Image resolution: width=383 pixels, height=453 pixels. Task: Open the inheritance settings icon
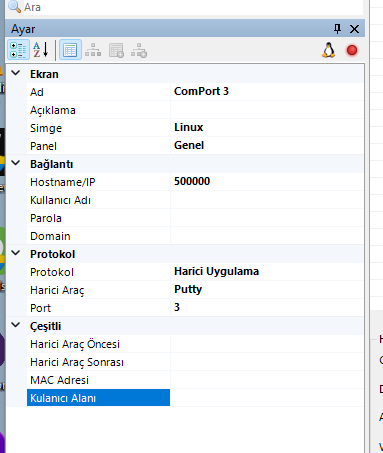[93, 50]
